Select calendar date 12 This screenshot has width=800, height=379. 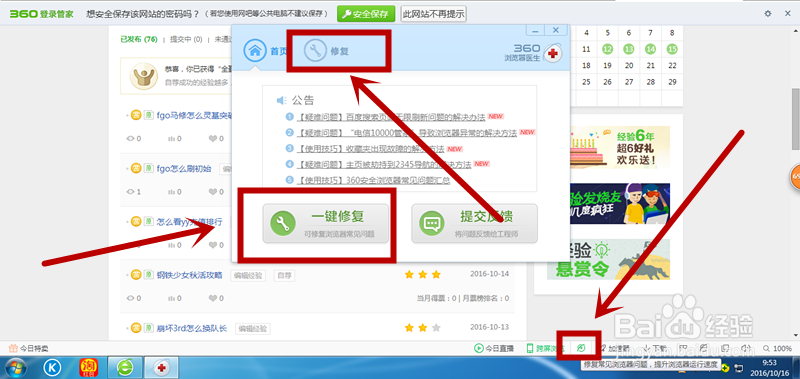point(607,49)
